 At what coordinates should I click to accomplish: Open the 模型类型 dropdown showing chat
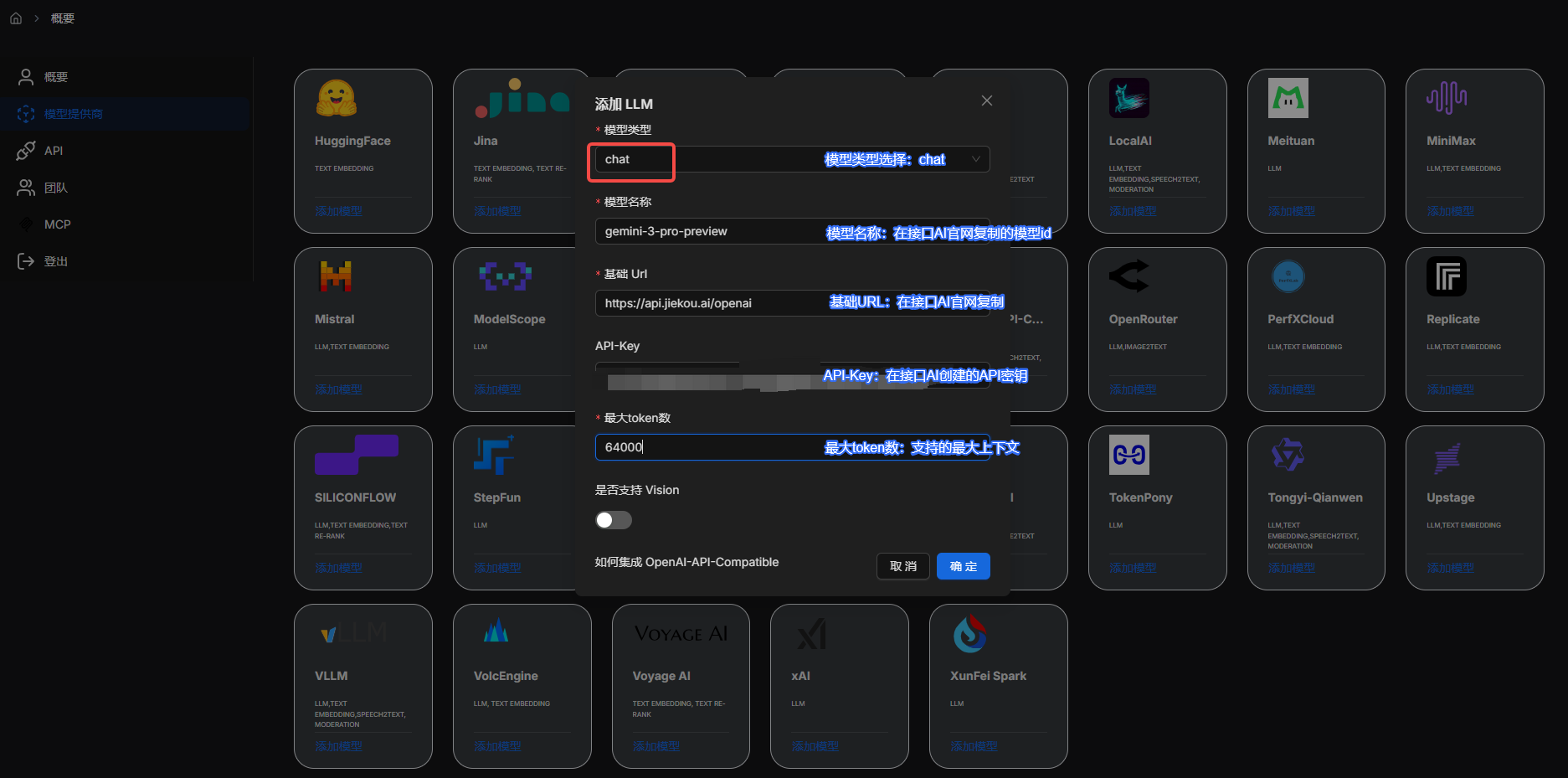pos(793,159)
